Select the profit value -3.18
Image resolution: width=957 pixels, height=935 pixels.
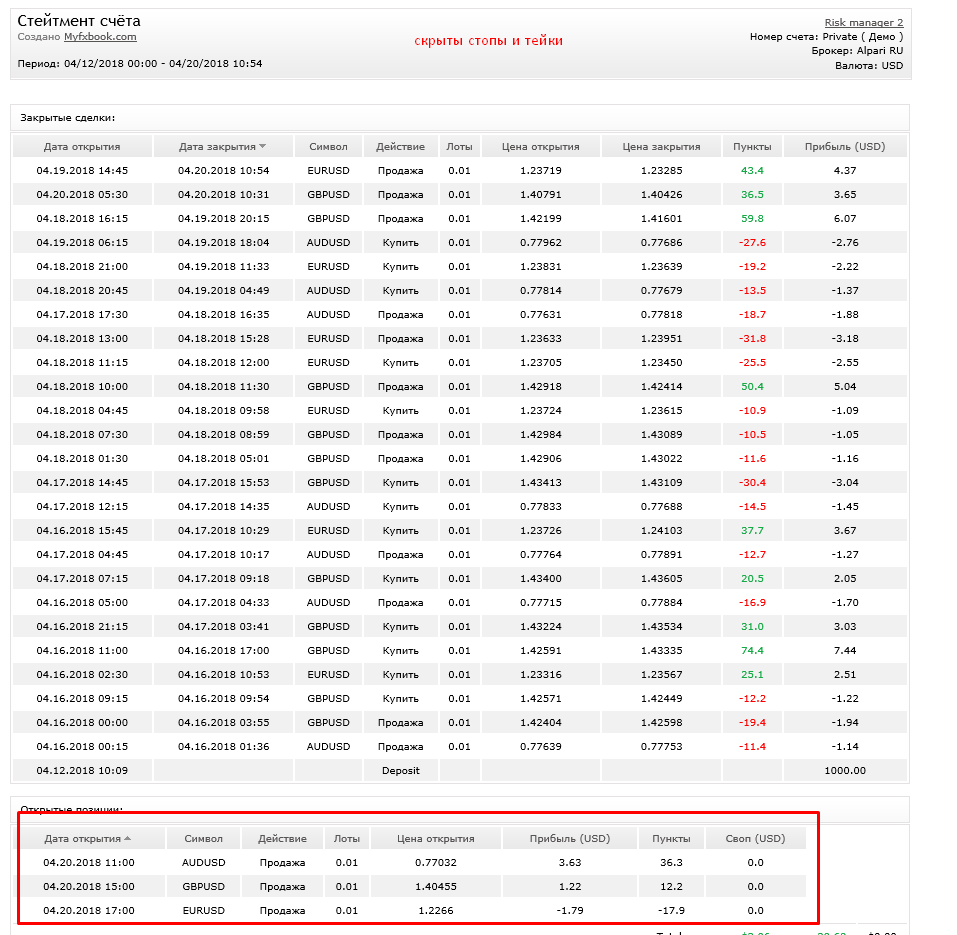click(x=845, y=339)
